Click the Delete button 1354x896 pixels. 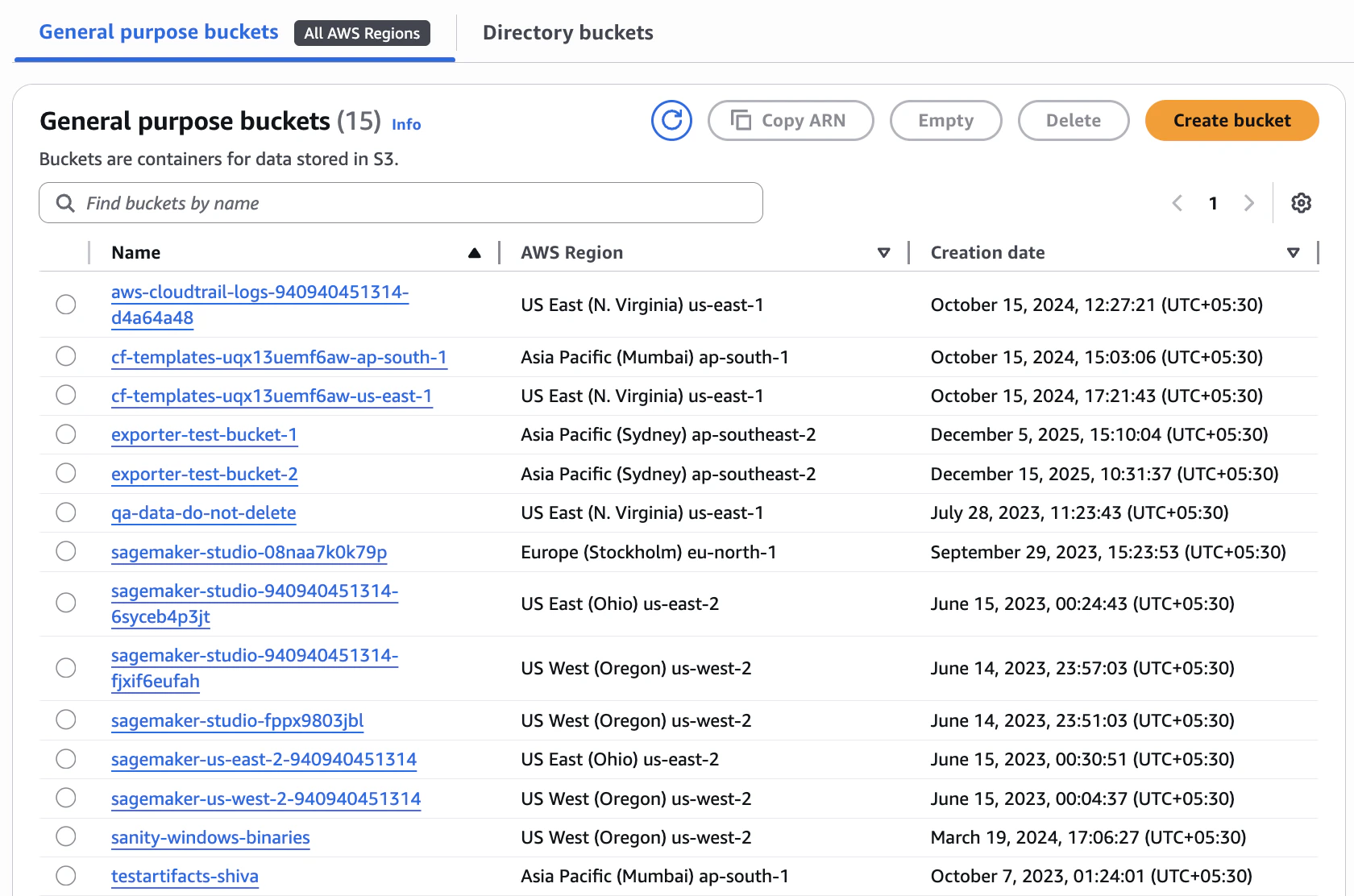(x=1074, y=121)
